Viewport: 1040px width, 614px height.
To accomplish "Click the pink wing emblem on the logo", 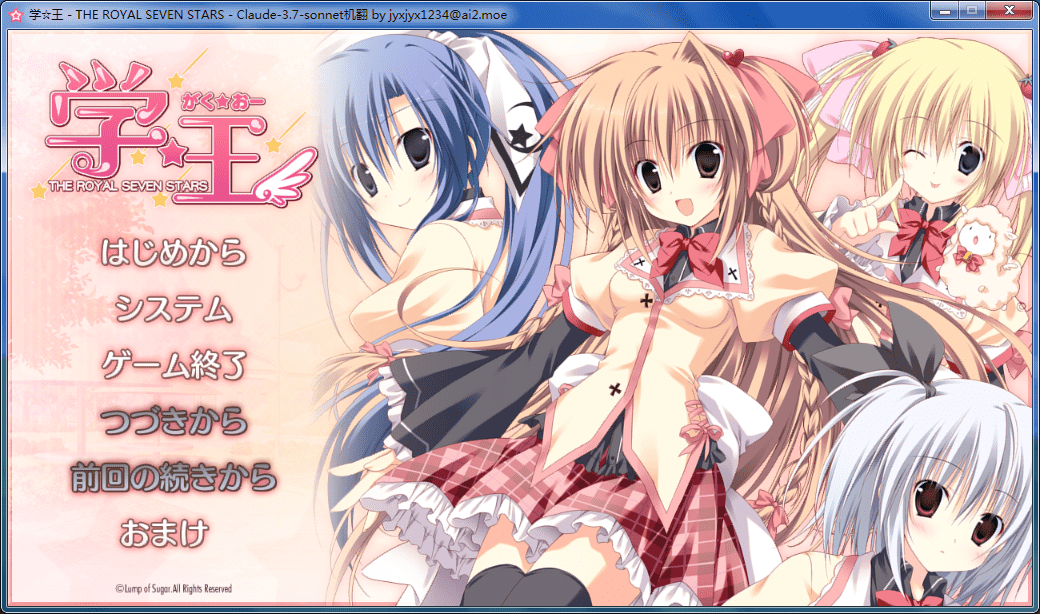I will [x=292, y=170].
